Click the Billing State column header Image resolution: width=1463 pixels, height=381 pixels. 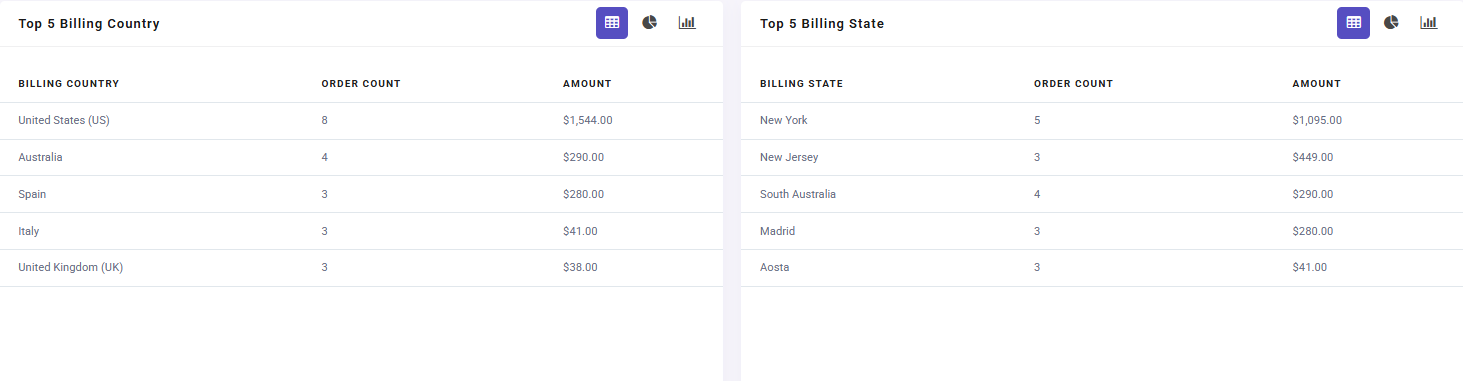coord(801,84)
